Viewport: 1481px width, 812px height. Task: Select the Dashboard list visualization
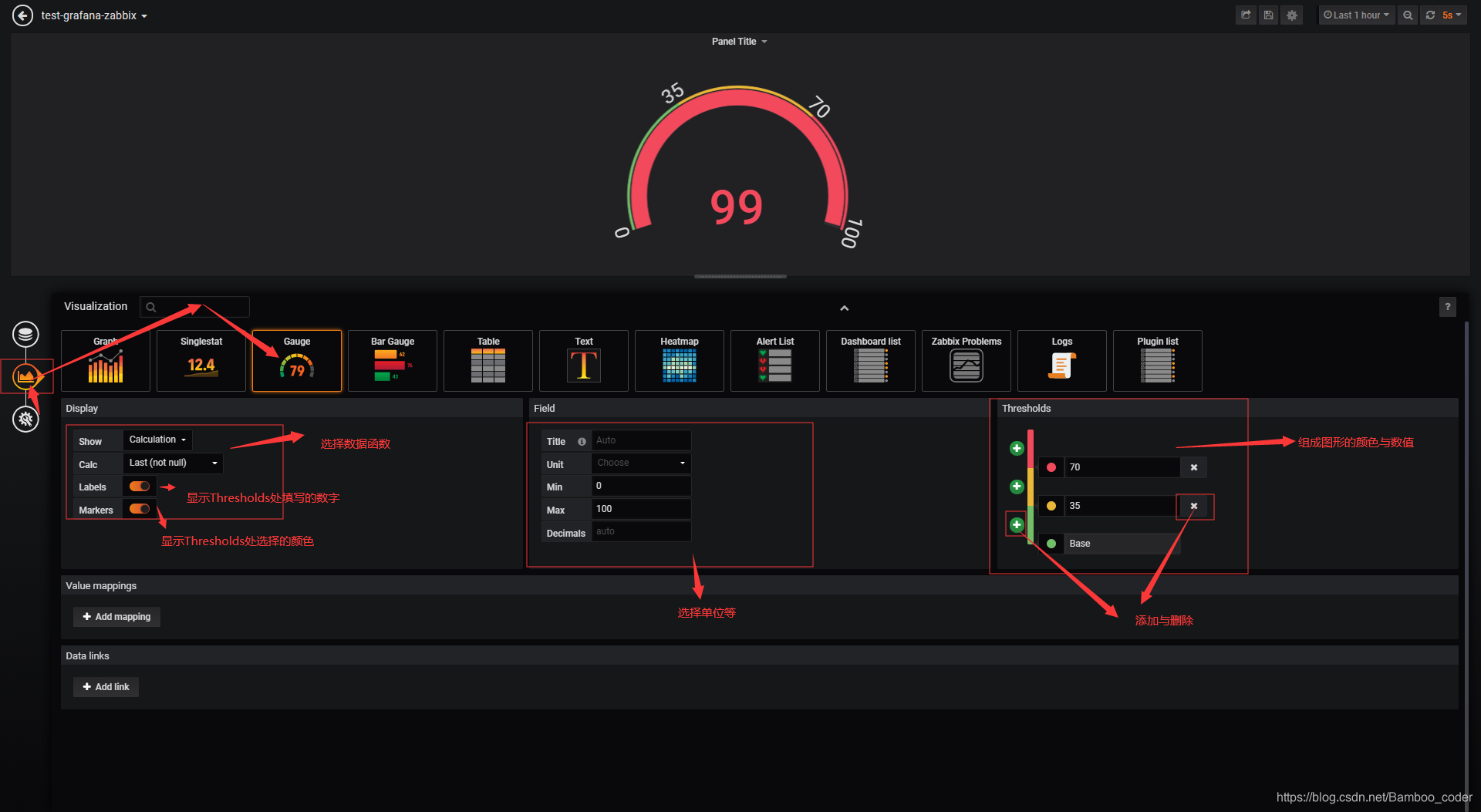pyautogui.click(x=871, y=361)
